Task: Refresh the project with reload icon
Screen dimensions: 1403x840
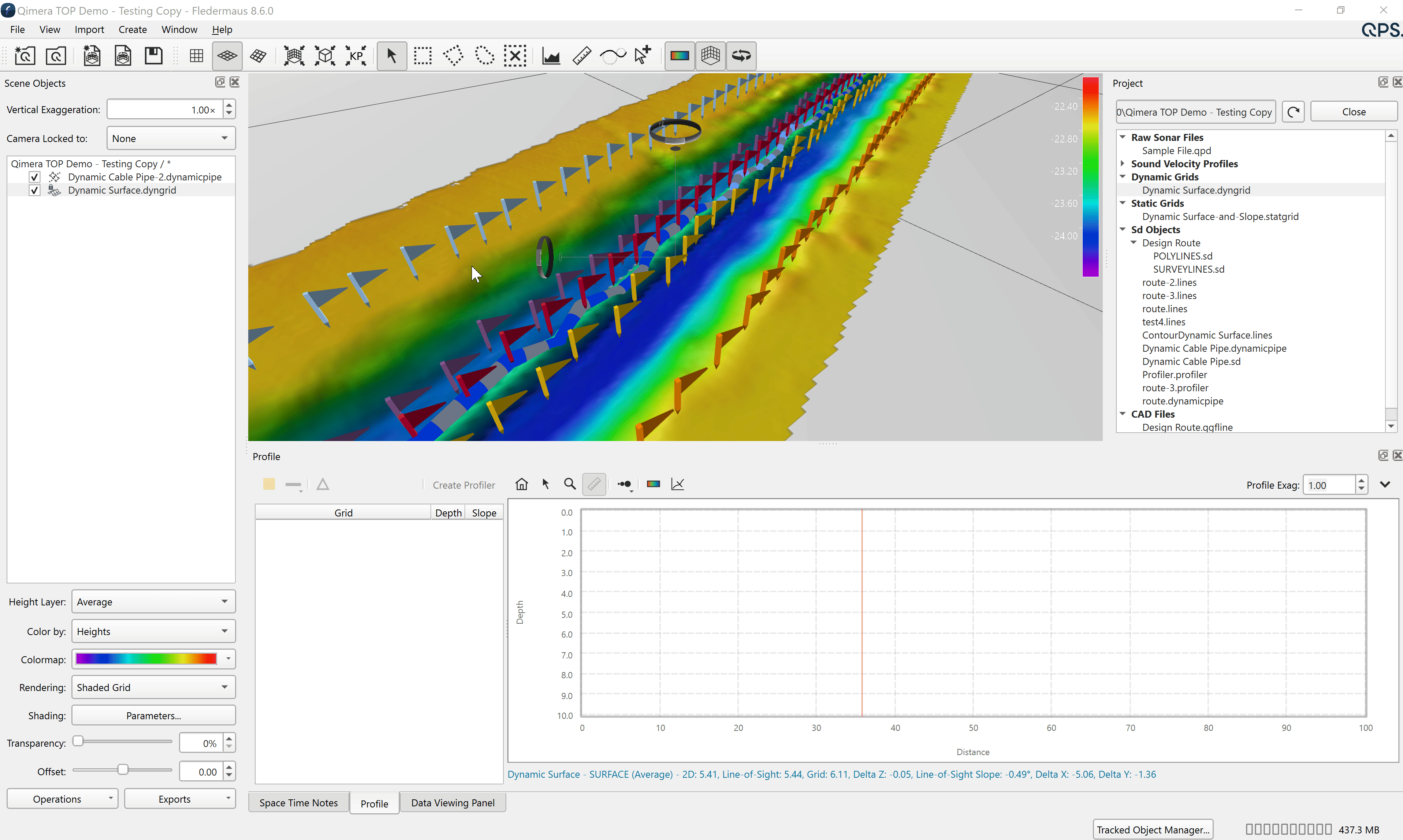Action: pos(1293,112)
